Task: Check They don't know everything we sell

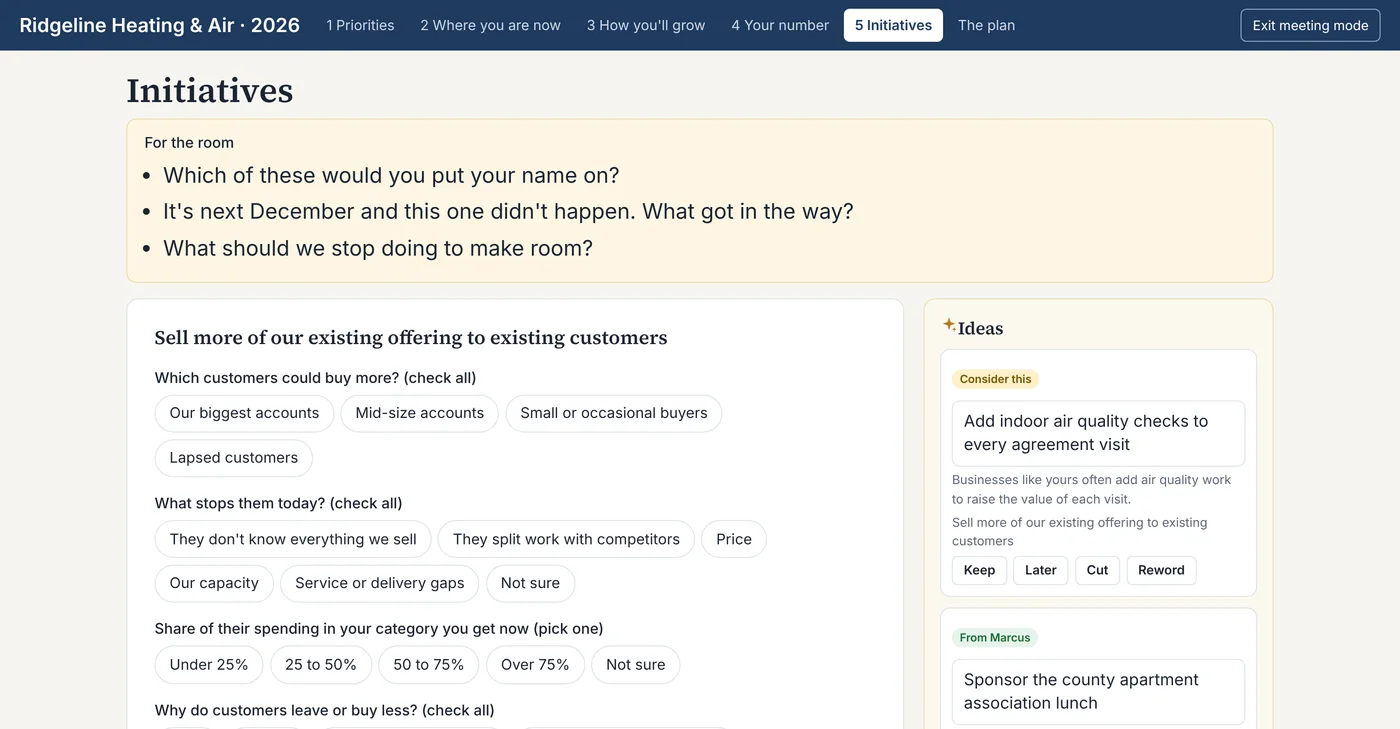Action: (293, 539)
